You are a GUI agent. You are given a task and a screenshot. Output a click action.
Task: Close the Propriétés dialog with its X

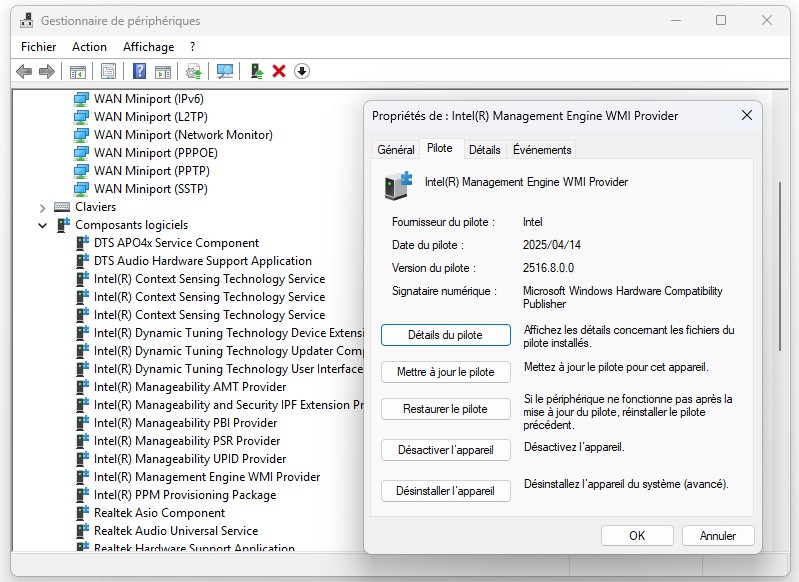click(x=746, y=116)
